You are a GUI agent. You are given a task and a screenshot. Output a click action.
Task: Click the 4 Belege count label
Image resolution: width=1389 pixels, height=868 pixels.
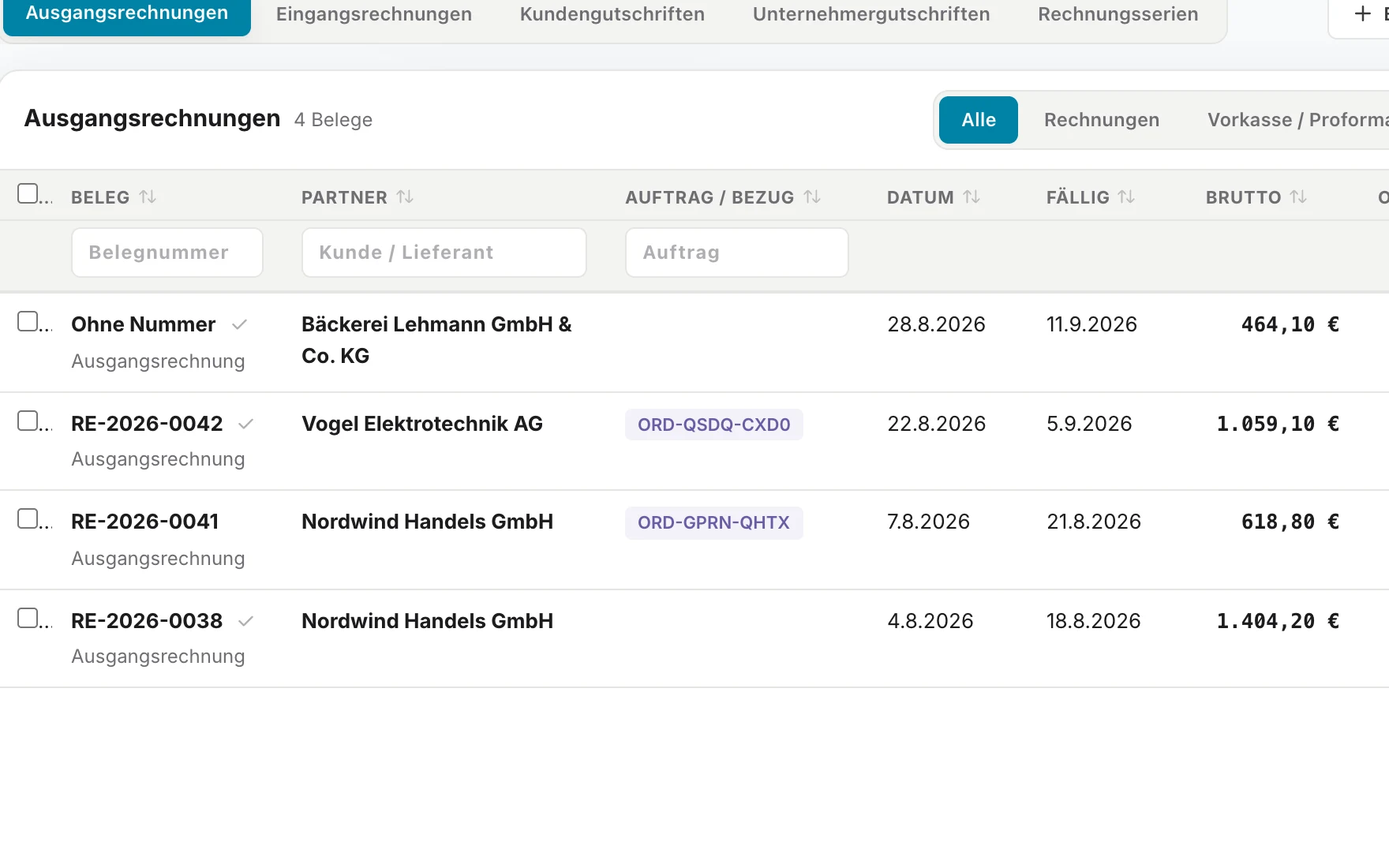click(x=333, y=120)
